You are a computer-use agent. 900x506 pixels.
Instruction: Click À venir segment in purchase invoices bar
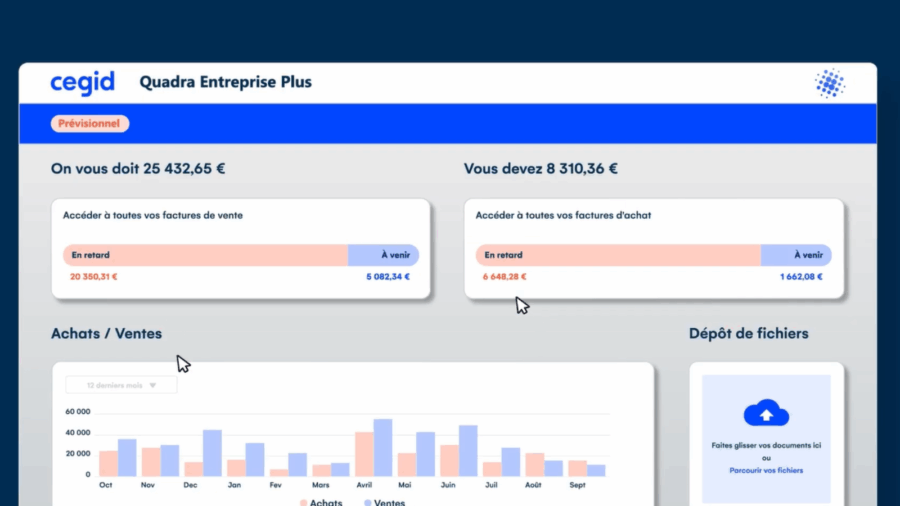(796, 255)
